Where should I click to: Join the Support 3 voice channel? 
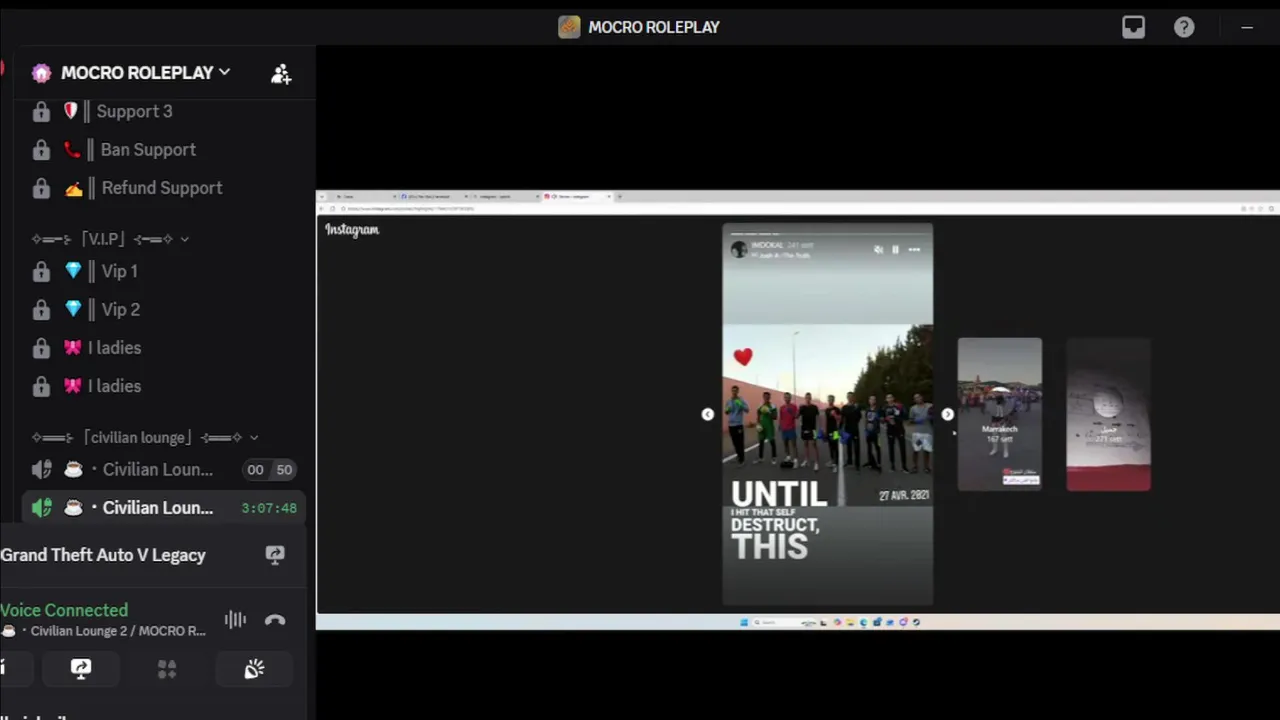165,111
